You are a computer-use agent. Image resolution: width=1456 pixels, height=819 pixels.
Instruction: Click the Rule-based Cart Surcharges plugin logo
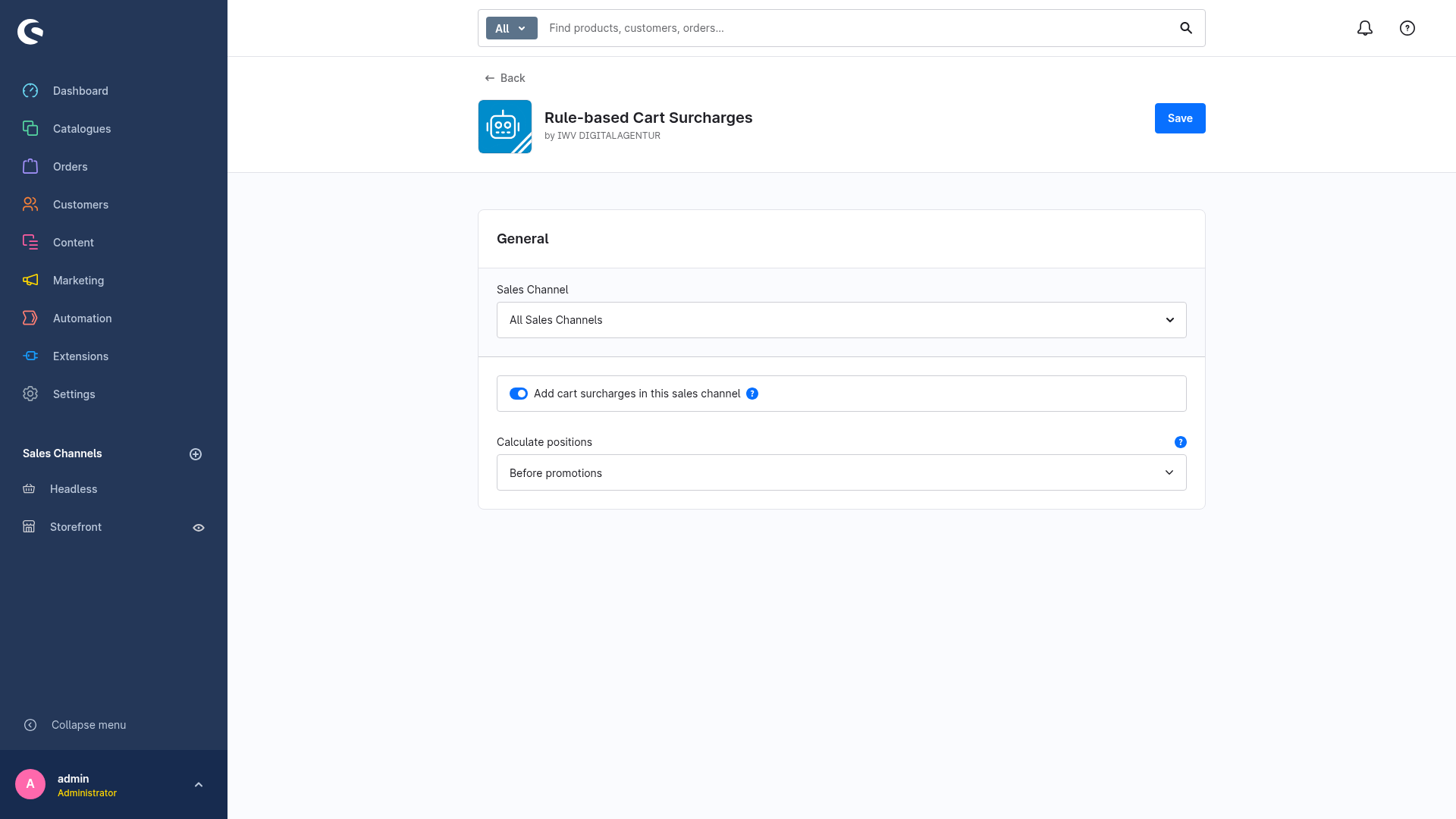[505, 127]
